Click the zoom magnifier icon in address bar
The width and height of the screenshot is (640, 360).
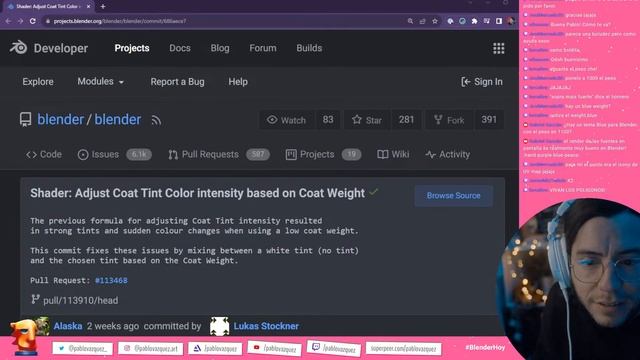click(410, 21)
